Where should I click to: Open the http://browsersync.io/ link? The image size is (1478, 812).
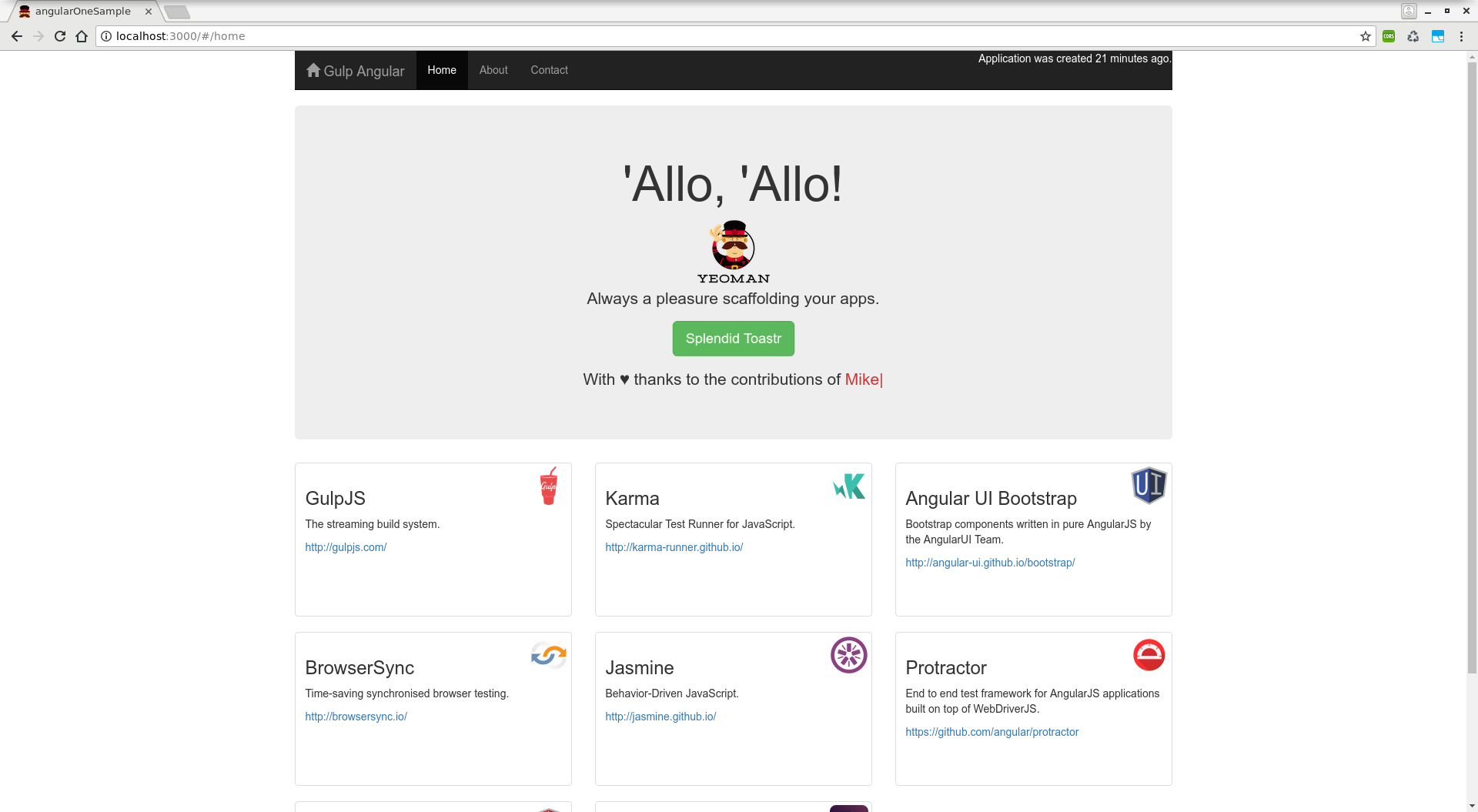point(356,717)
